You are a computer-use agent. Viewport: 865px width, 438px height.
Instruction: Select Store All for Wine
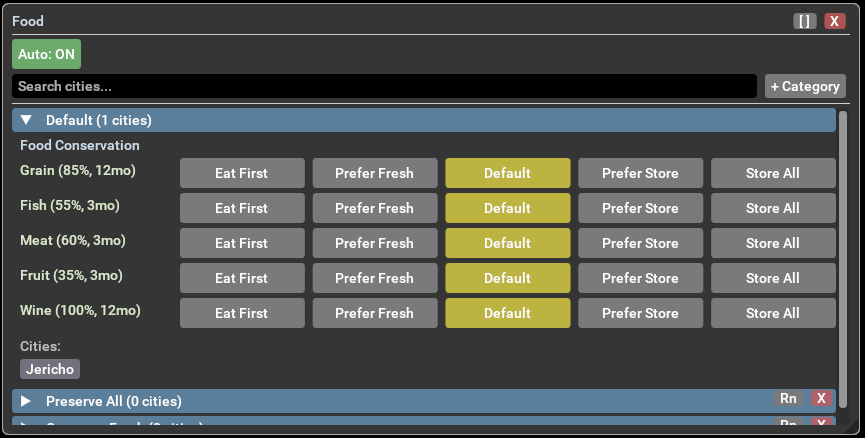click(x=773, y=313)
